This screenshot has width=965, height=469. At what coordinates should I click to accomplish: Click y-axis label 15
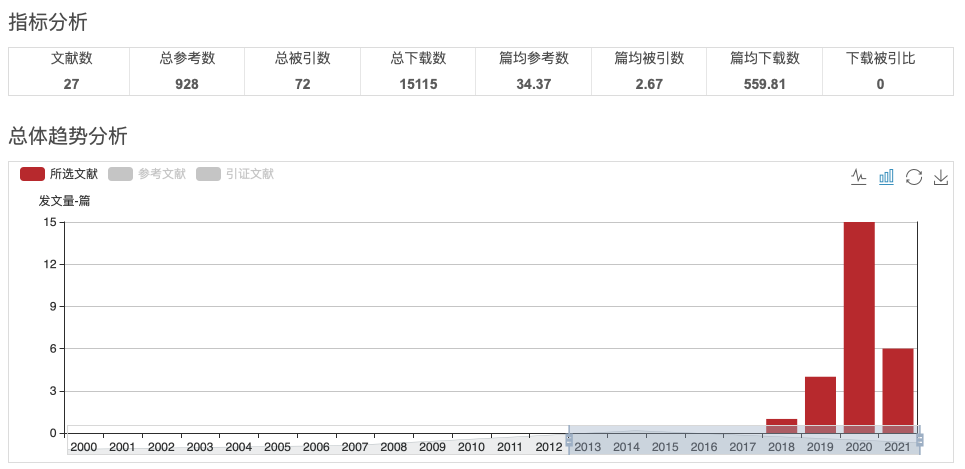point(50,222)
